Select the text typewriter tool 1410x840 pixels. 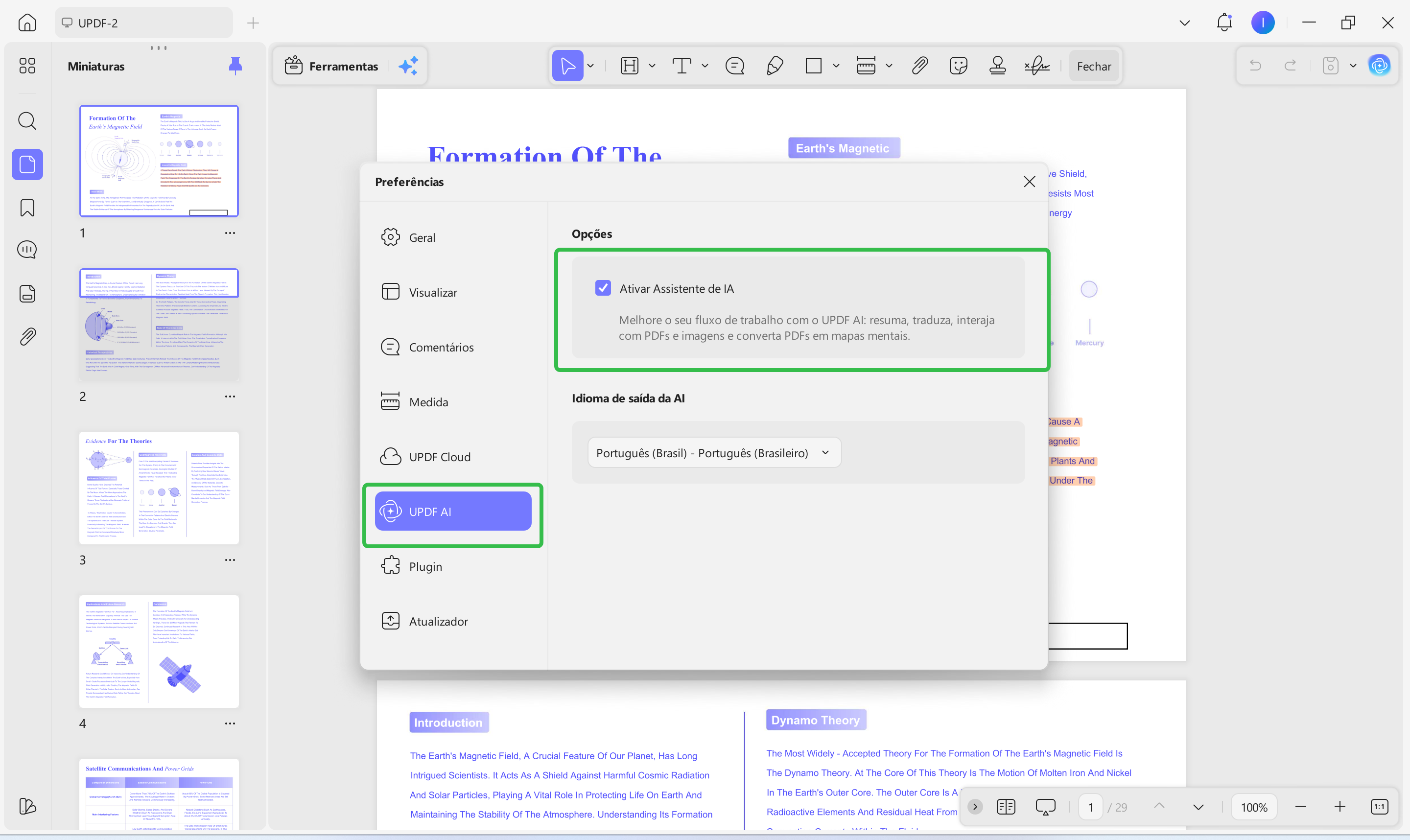click(x=681, y=66)
